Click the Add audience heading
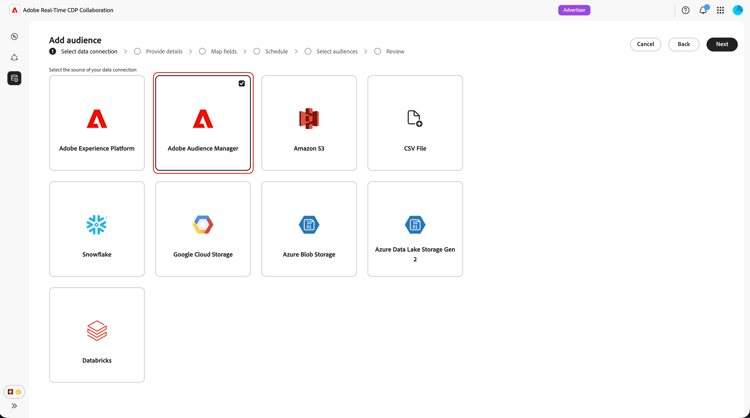The height and width of the screenshot is (418, 750). (75, 40)
